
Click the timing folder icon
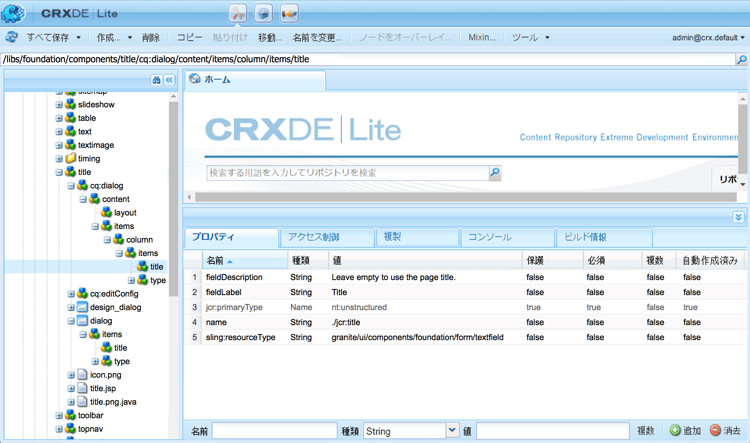(x=70, y=158)
